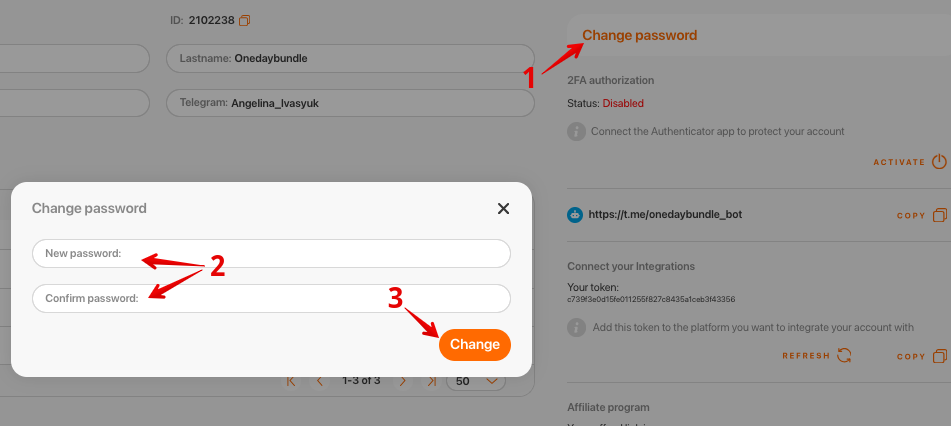Refresh the integration token

click(x=844, y=356)
